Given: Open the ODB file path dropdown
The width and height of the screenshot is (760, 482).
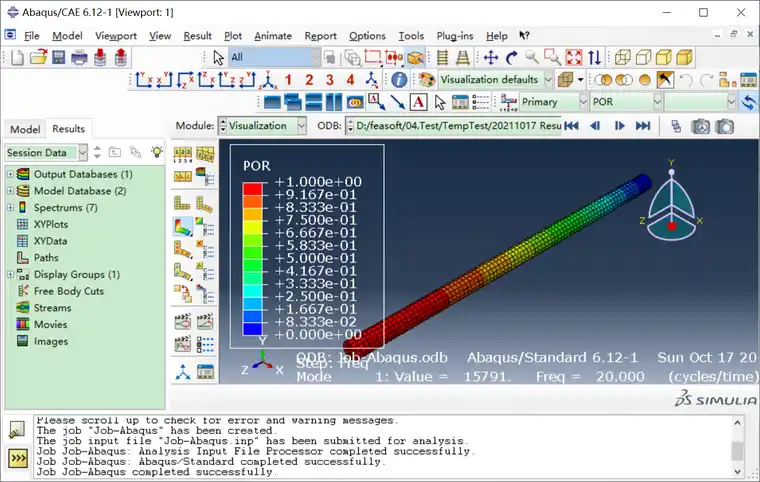Looking at the screenshot, I should [x=453, y=126].
